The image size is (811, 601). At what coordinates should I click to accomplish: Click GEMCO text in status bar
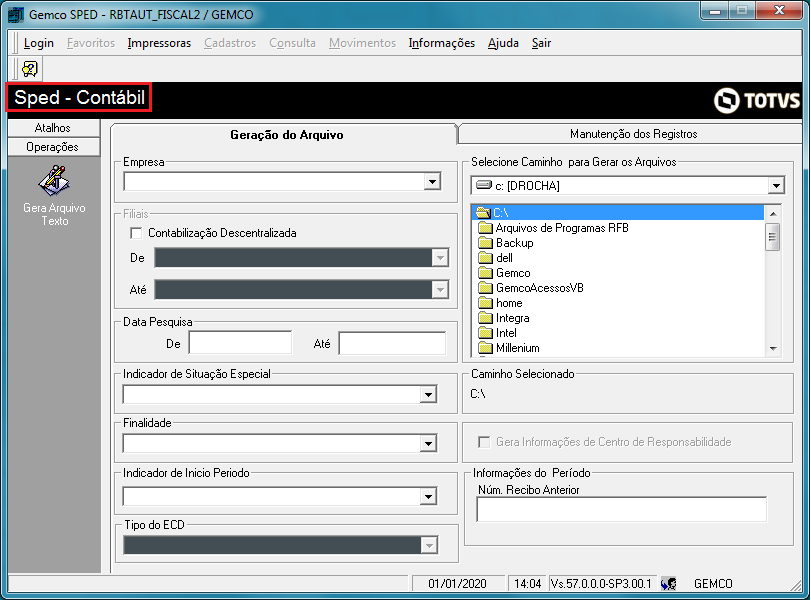tap(713, 583)
